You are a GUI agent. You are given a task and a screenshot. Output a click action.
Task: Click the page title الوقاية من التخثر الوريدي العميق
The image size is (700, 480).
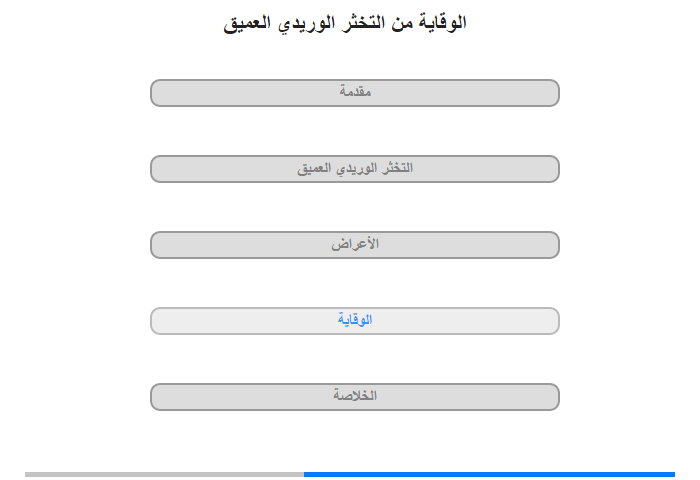pos(345,23)
